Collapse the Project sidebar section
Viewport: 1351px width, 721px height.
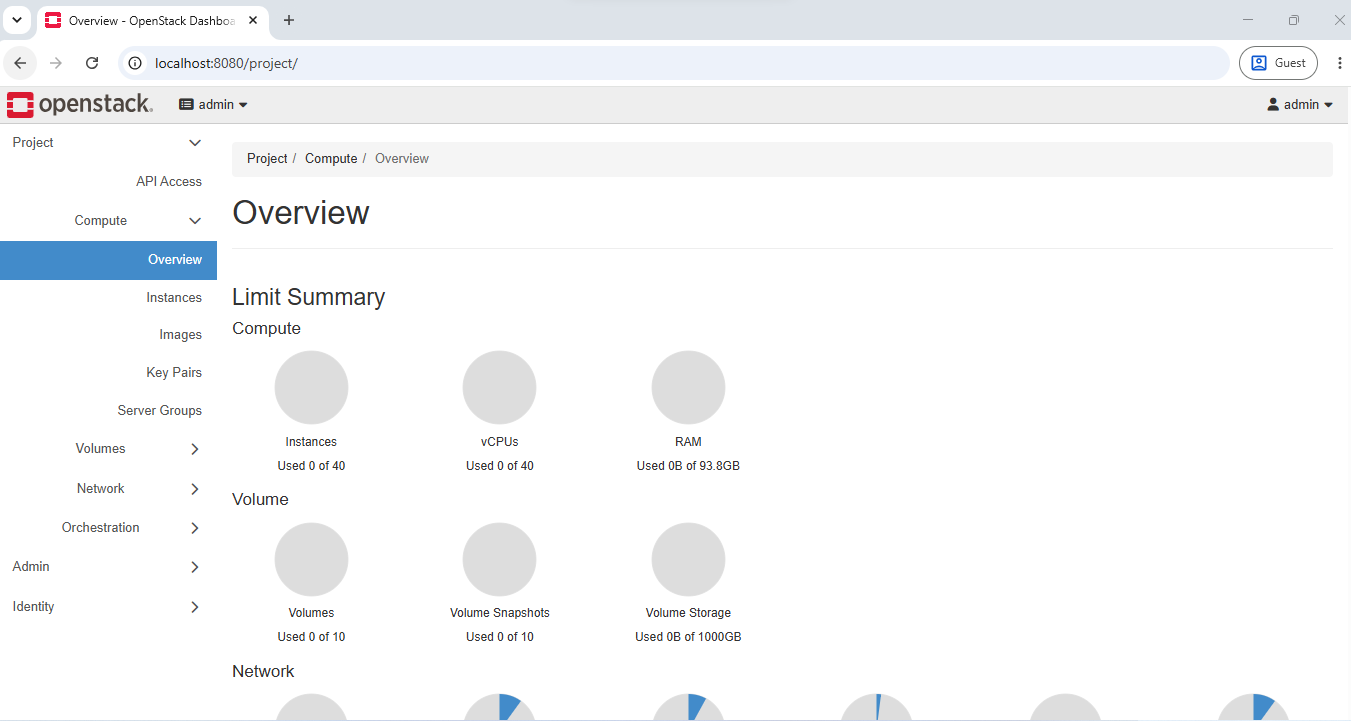[x=108, y=143]
